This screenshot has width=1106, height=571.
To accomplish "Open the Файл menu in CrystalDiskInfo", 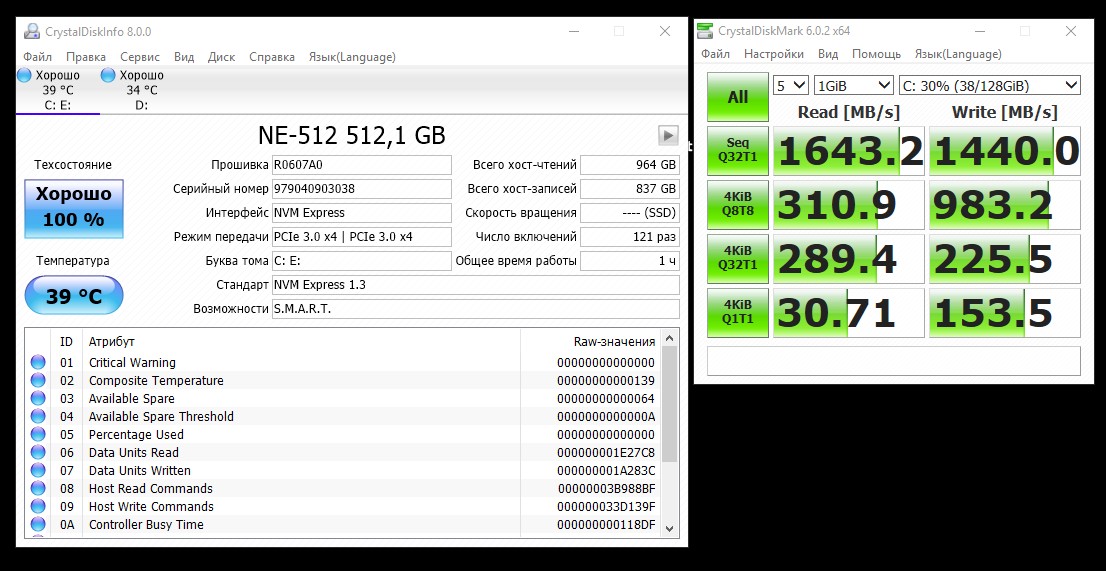I will point(37,57).
